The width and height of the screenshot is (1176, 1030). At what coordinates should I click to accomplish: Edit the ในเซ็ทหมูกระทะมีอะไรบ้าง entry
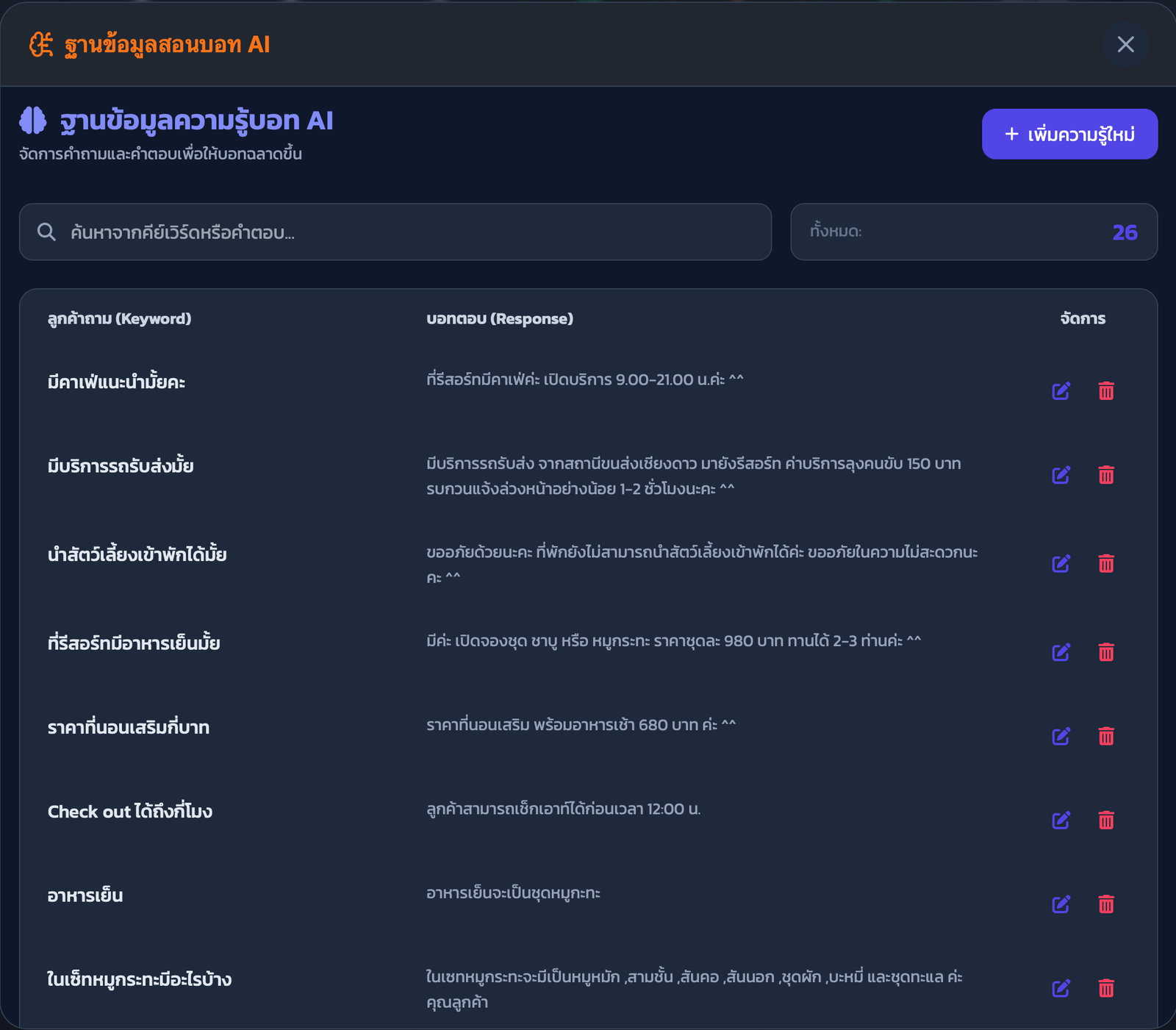pos(1061,988)
